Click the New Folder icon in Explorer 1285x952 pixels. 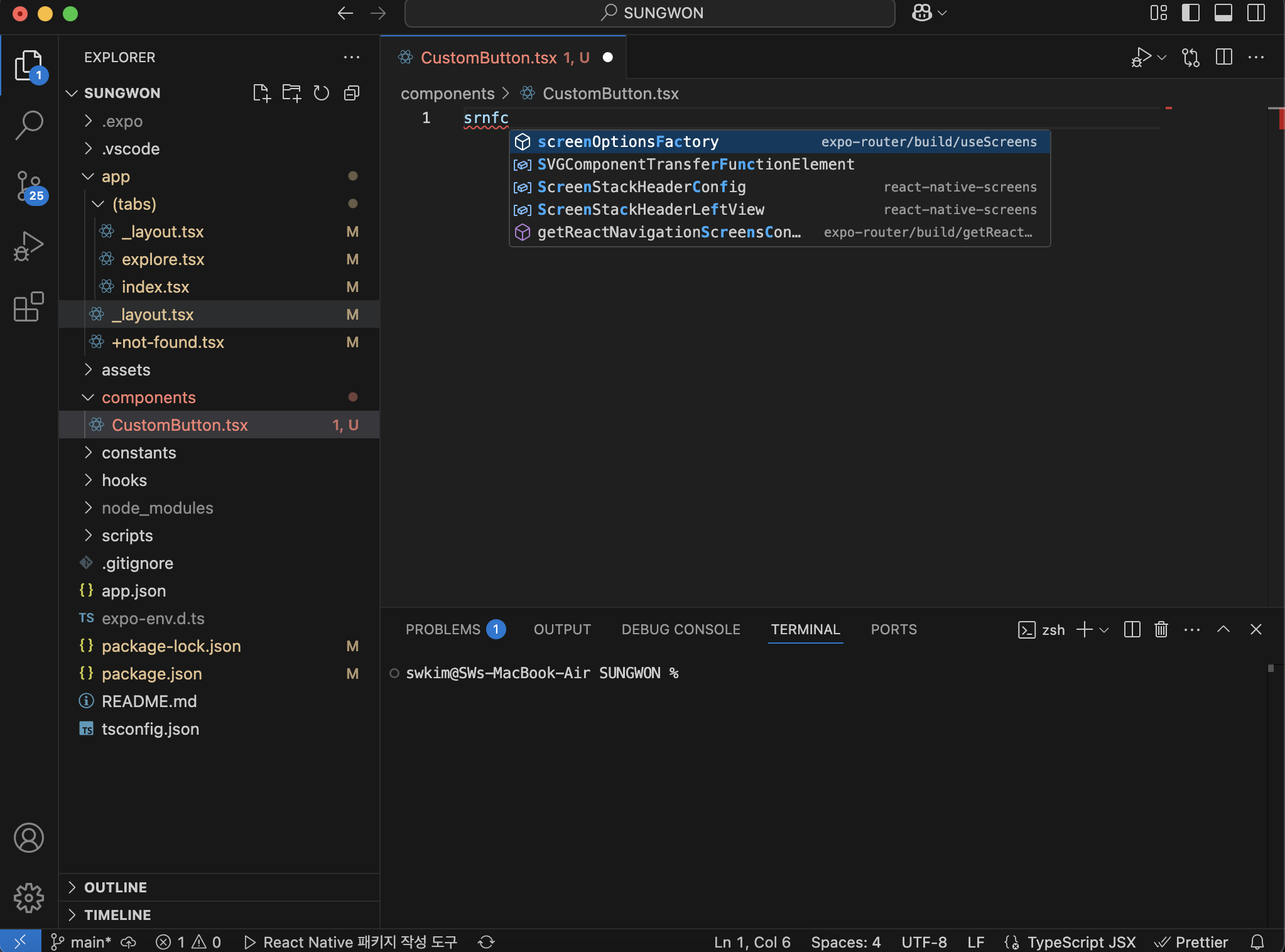[x=291, y=93]
